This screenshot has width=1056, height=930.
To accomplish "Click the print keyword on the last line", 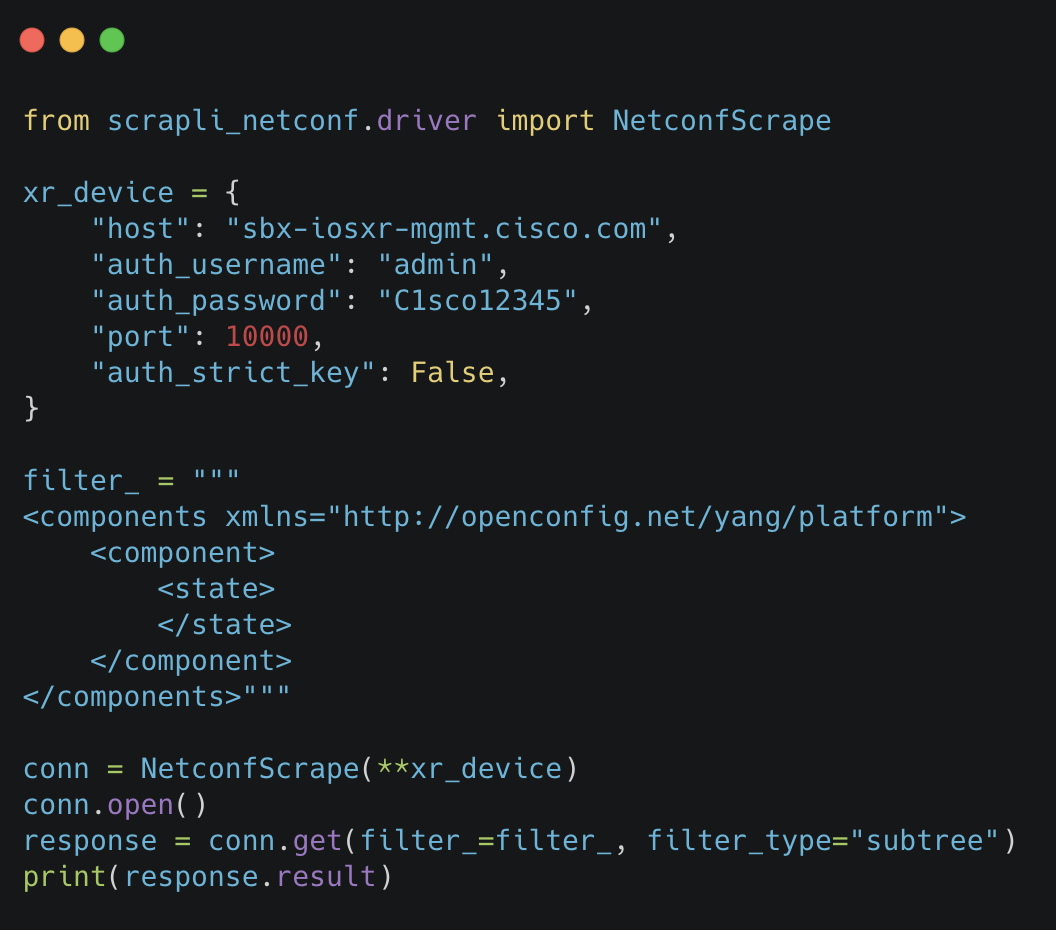I will [64, 877].
